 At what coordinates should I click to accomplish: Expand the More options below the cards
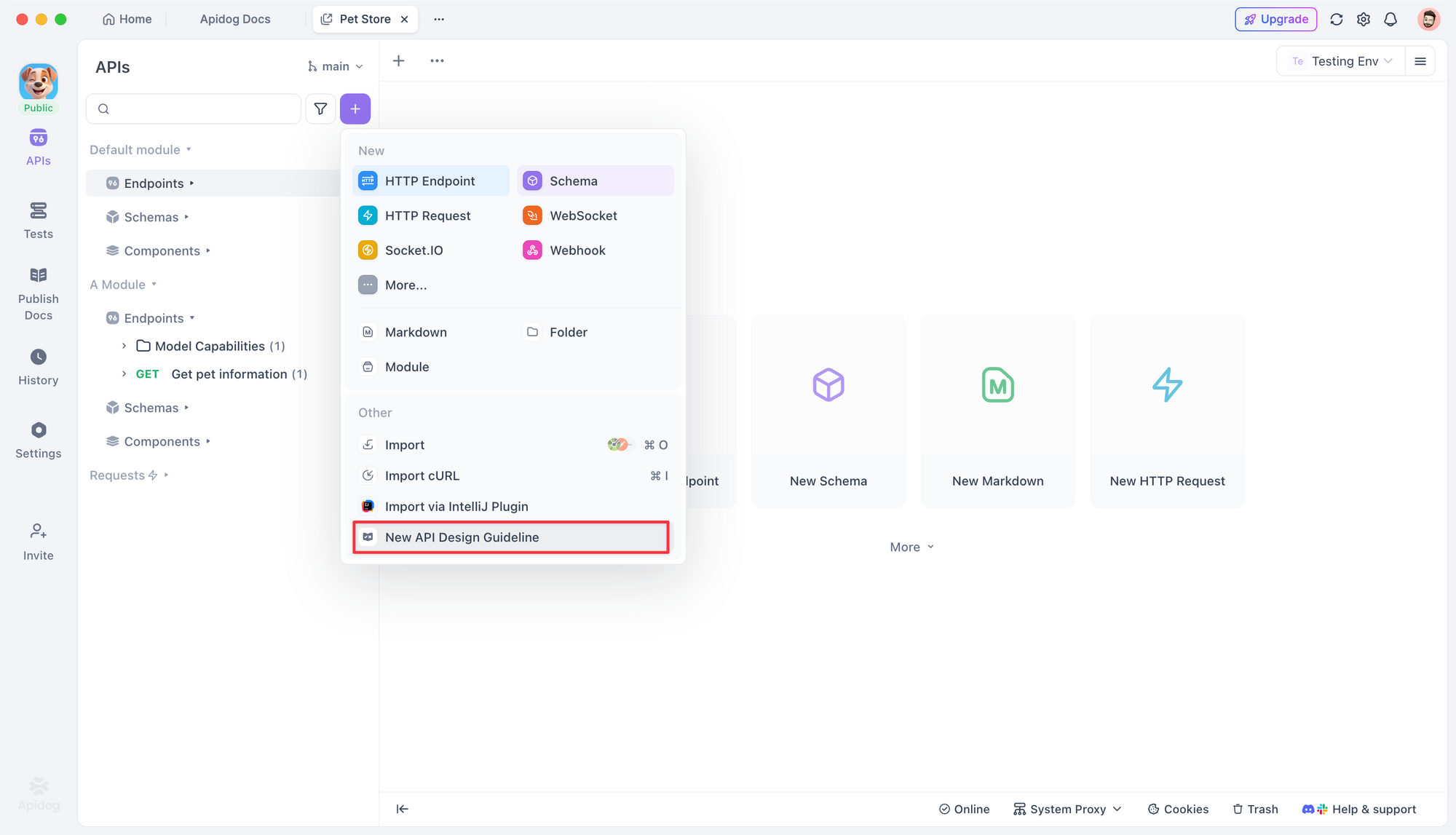point(911,546)
